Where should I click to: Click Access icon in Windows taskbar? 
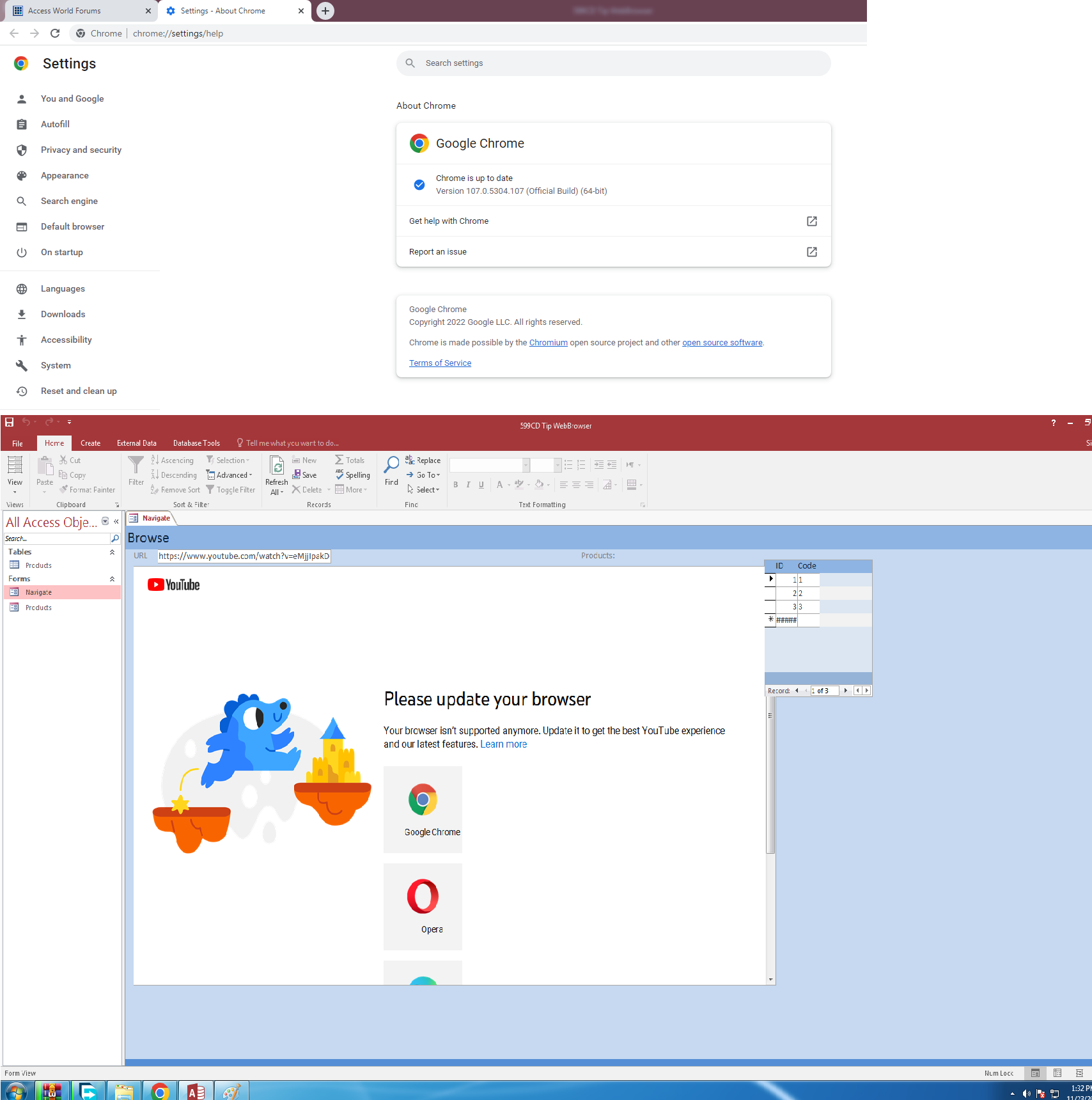pyautogui.click(x=196, y=1091)
